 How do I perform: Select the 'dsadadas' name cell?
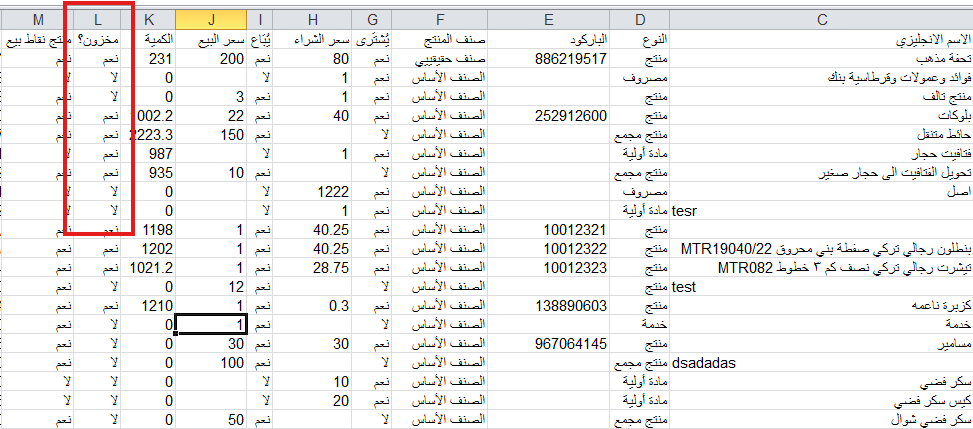coord(822,363)
